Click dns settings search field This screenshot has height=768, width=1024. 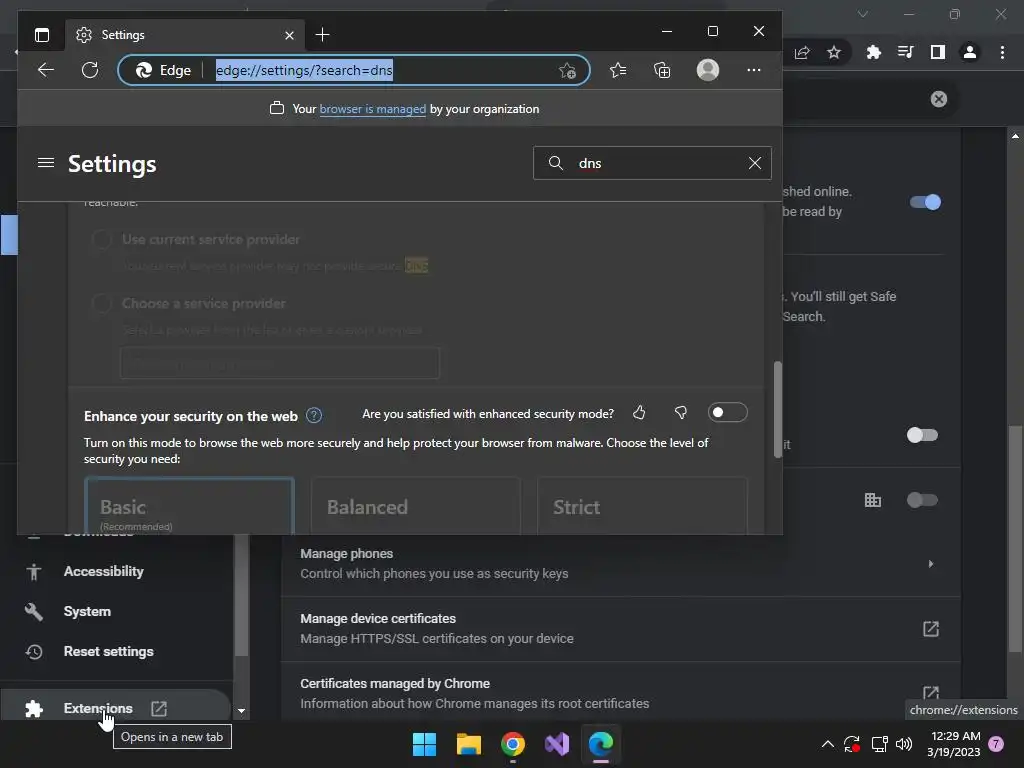coord(652,163)
